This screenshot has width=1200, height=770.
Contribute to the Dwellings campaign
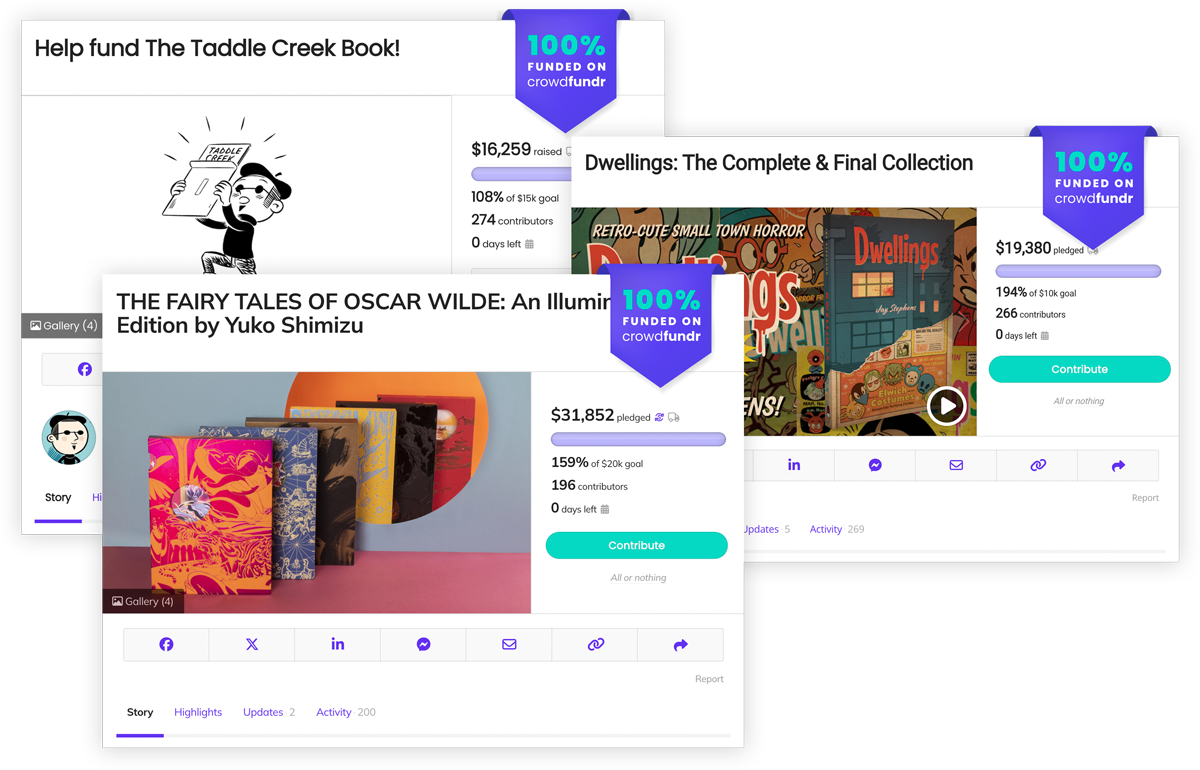pyautogui.click(x=1080, y=369)
